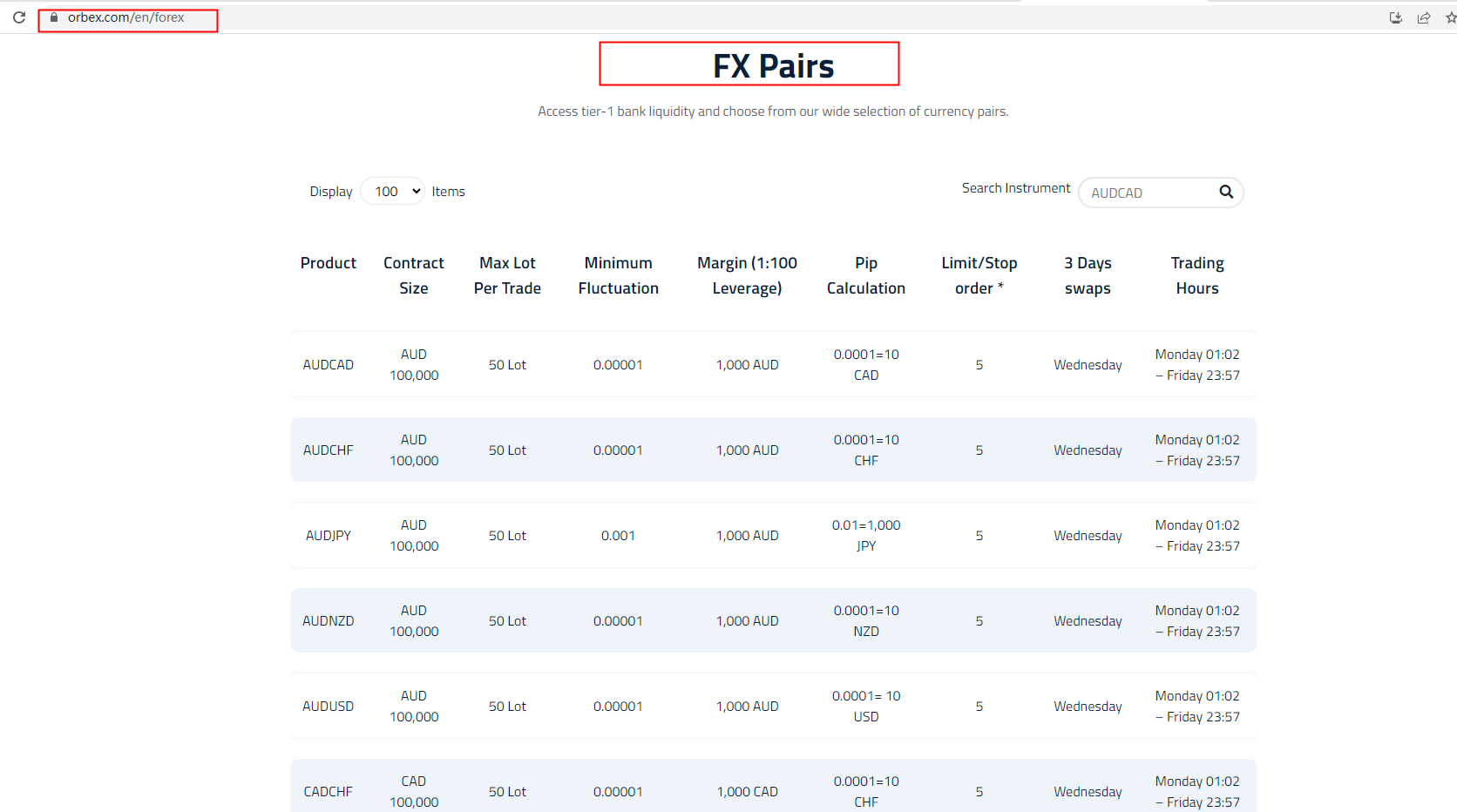Select the AUDUSD product name
Viewport: 1457px width, 812px height.
328,707
